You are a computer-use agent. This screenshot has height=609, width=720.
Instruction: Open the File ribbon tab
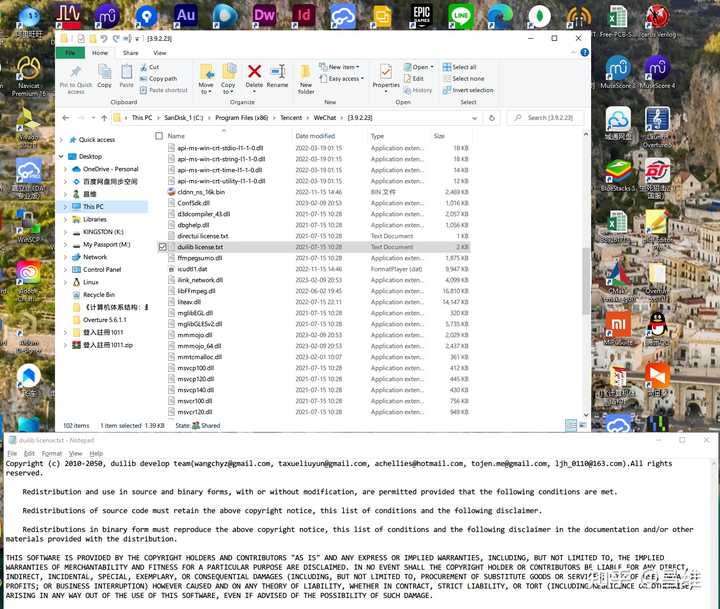[70, 53]
